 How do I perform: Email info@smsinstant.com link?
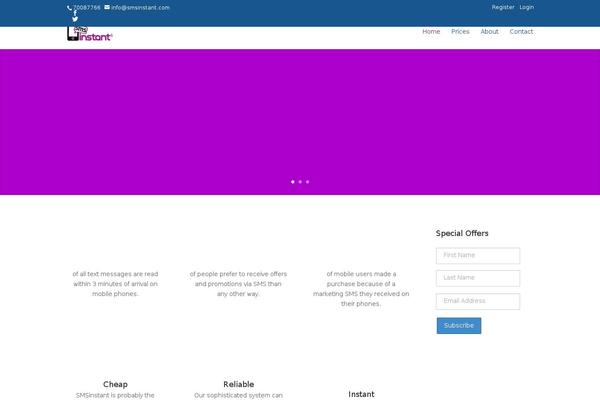pyautogui.click(x=140, y=8)
